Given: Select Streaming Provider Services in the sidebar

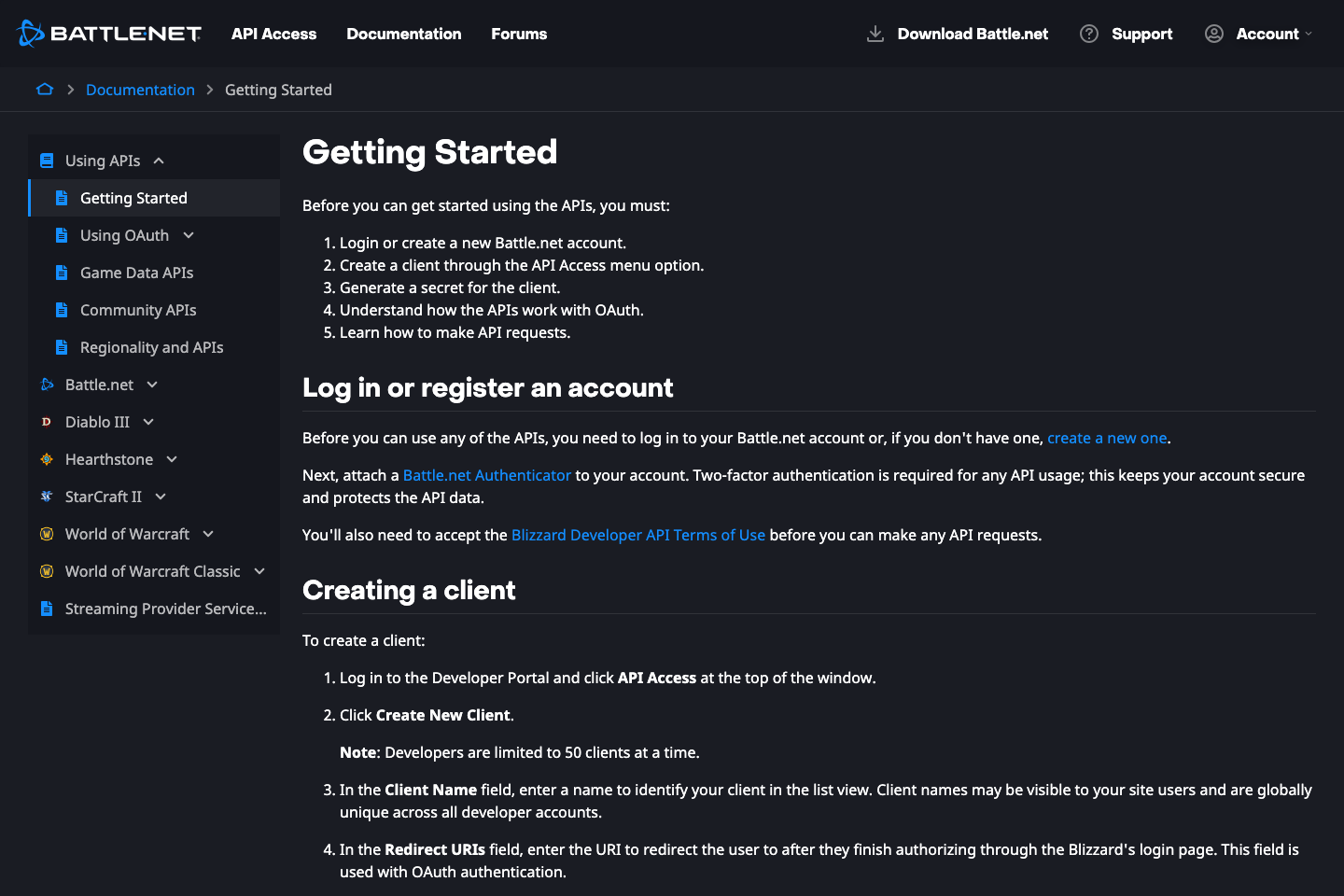Looking at the screenshot, I should (164, 609).
